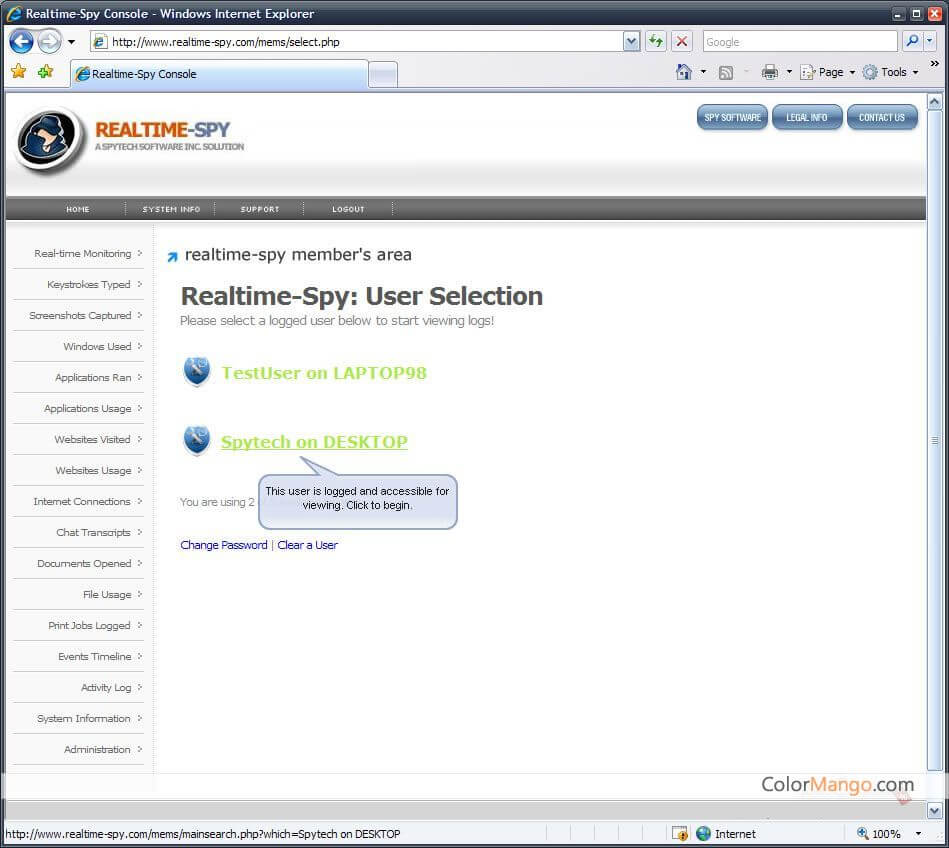Click the CONTACT US button
Screen dimensions: 949x848
882,117
